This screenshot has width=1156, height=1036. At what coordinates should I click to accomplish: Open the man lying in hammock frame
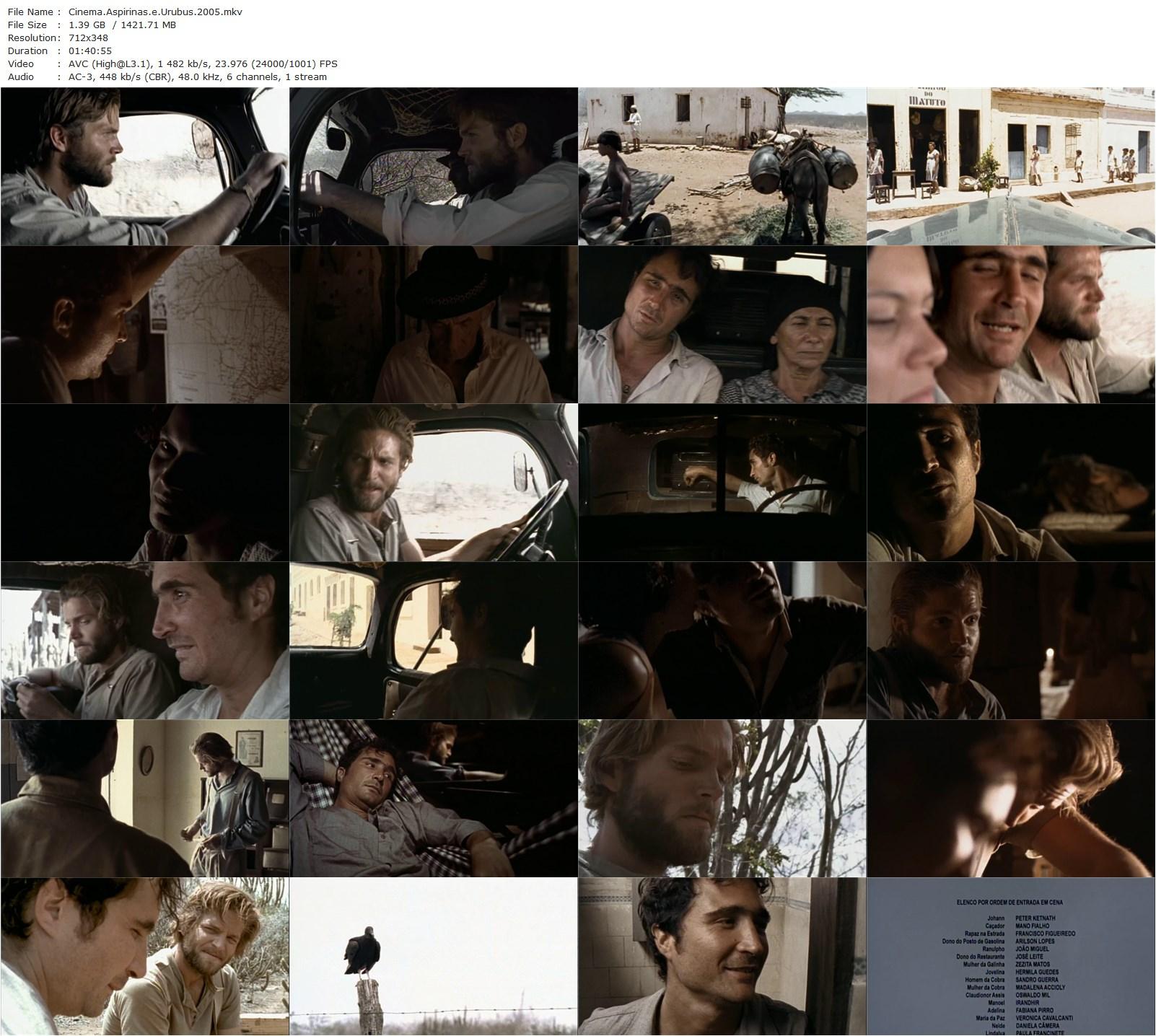(x=434, y=798)
